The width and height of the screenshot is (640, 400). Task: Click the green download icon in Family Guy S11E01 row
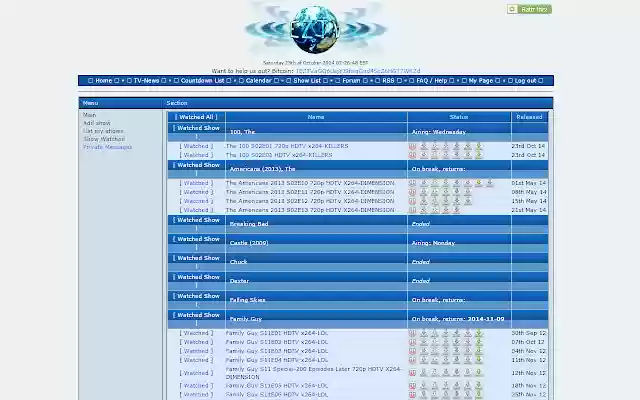478,333
